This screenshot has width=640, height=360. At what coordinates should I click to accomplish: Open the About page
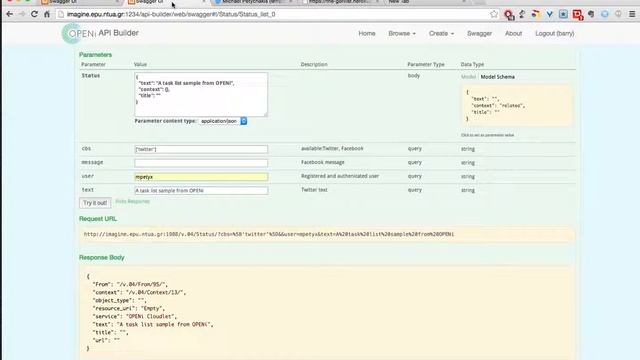pyautogui.click(x=513, y=33)
